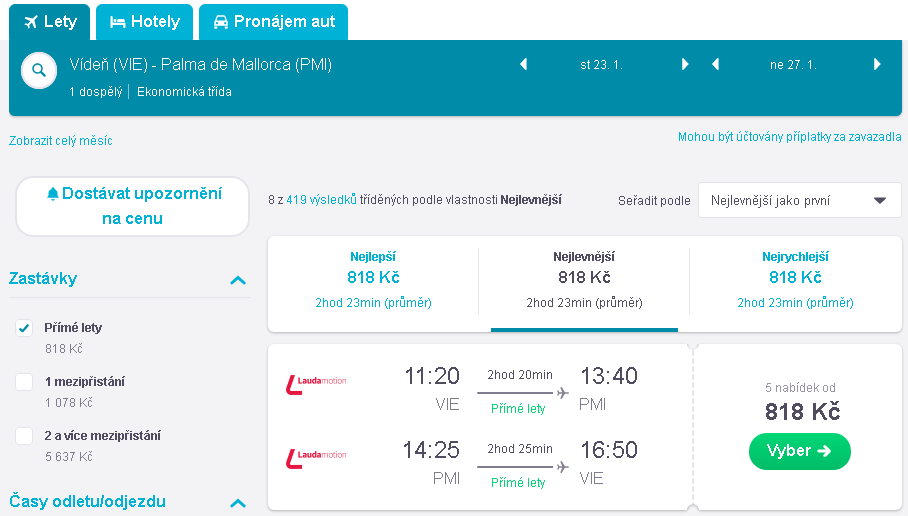Open Zobrazit celý měsíc link
Viewport: 908px width, 516px height.
pyautogui.click(x=61, y=141)
